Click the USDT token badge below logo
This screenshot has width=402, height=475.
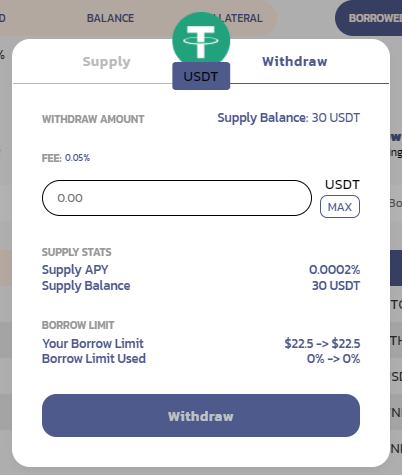201,76
